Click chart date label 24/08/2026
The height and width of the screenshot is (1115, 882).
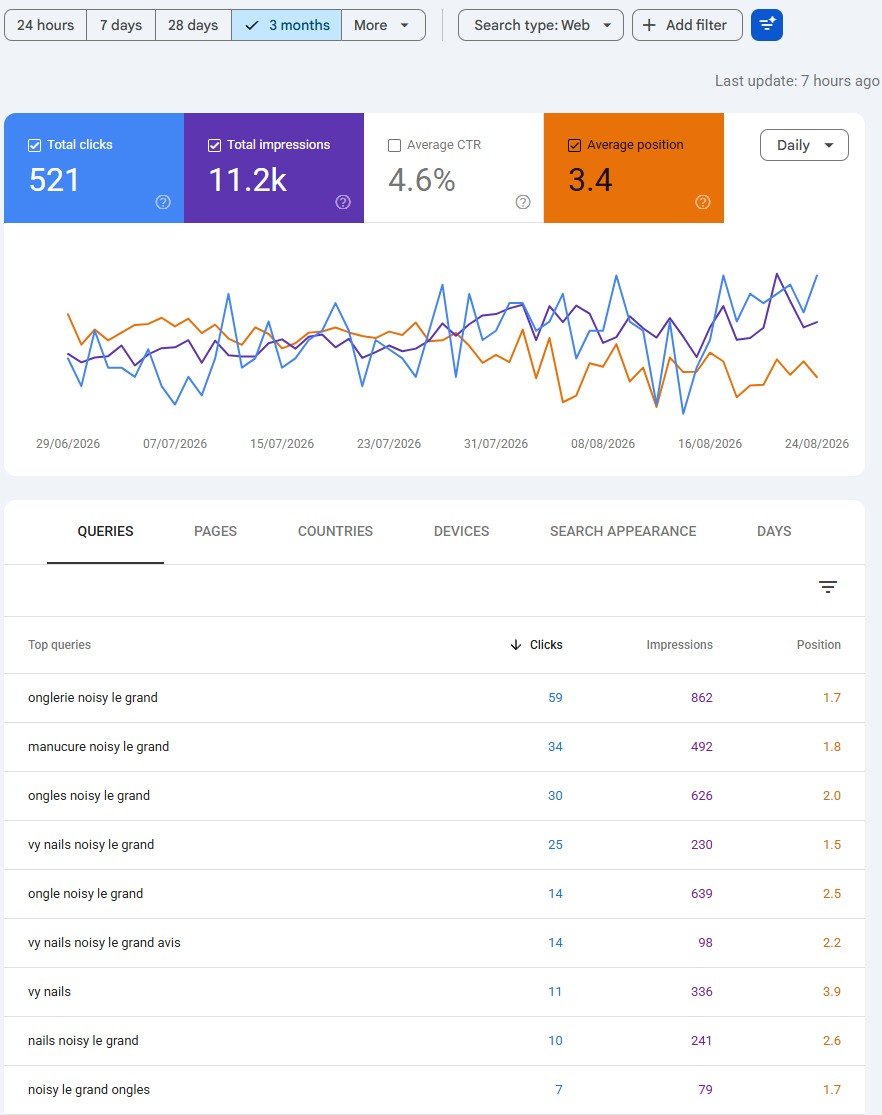point(817,444)
